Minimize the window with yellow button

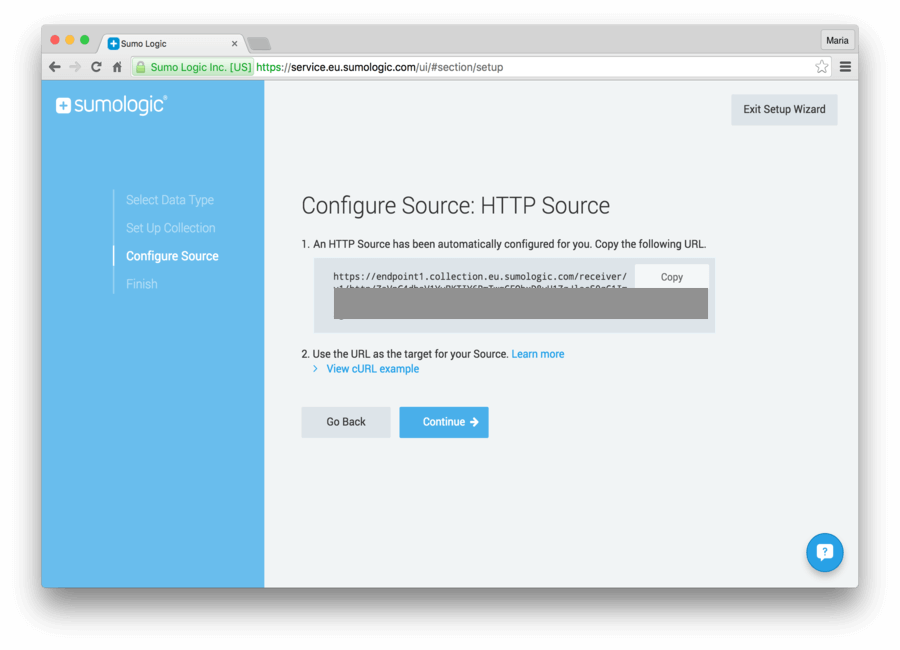[70, 40]
